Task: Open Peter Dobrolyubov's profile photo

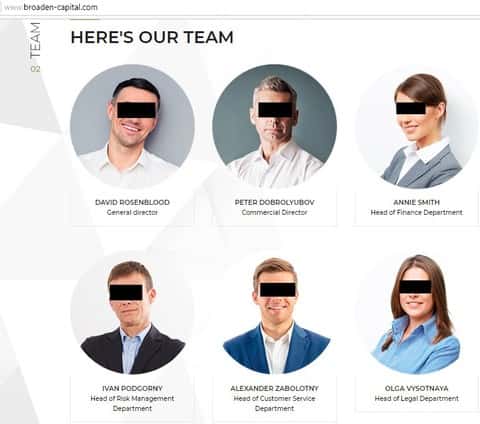Action: (x=275, y=127)
